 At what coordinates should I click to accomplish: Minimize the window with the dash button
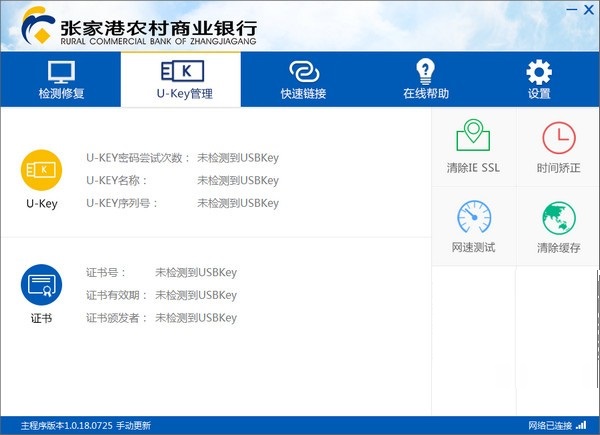pos(571,10)
